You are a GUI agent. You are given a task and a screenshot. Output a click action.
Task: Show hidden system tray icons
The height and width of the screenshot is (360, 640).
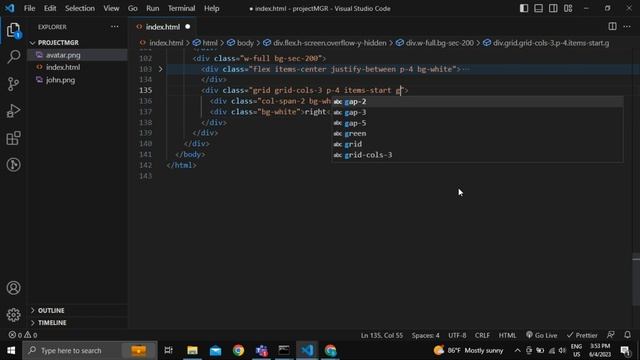click(x=517, y=350)
